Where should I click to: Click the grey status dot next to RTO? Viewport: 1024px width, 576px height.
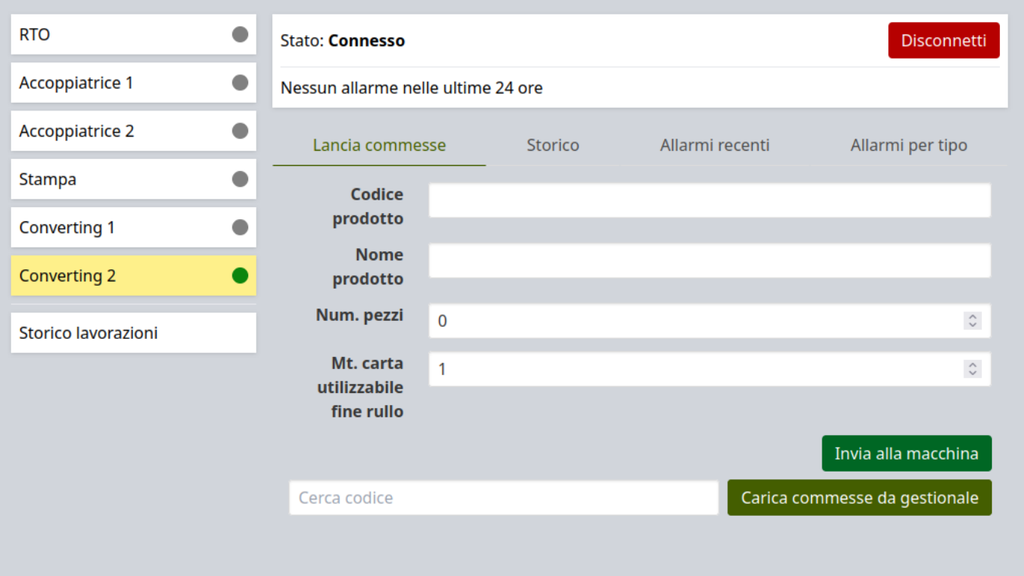click(x=240, y=35)
